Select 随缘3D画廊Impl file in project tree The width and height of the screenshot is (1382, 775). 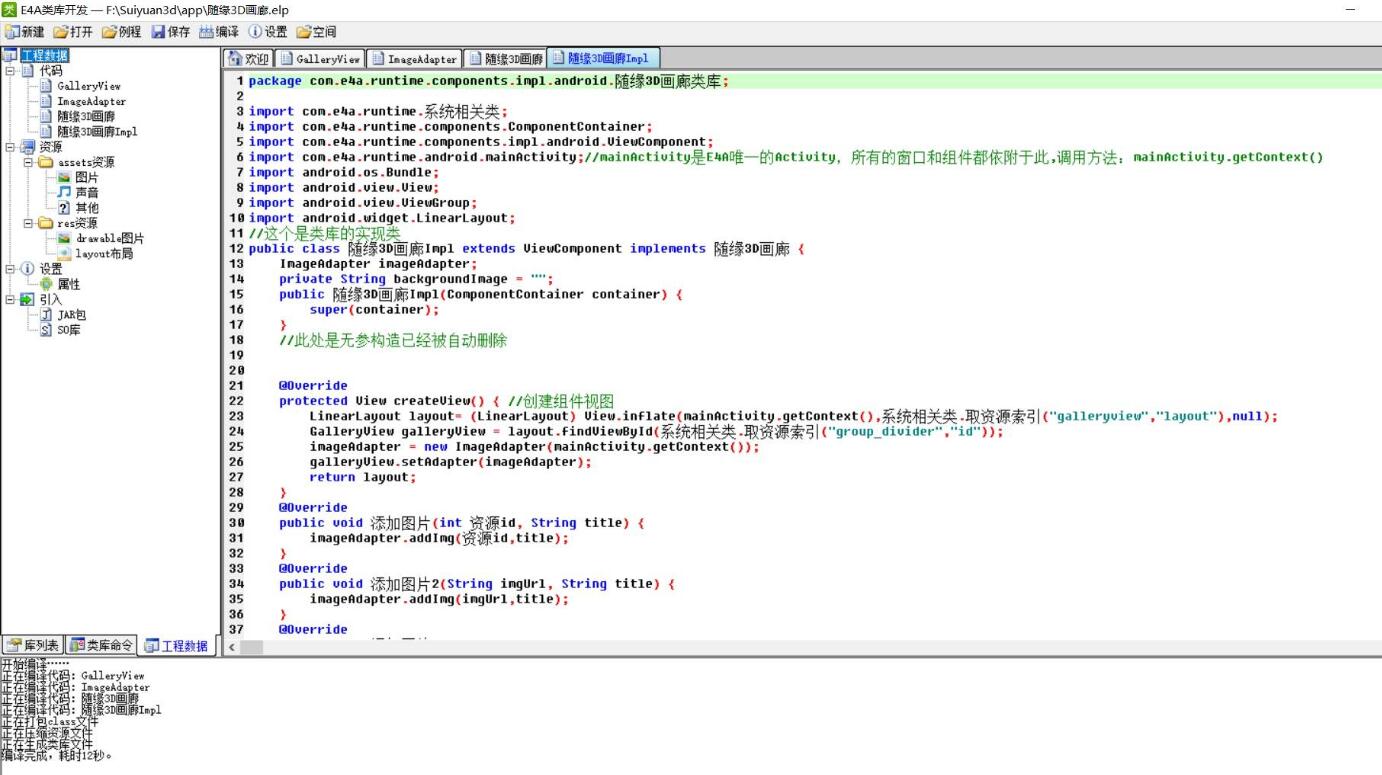coord(97,131)
